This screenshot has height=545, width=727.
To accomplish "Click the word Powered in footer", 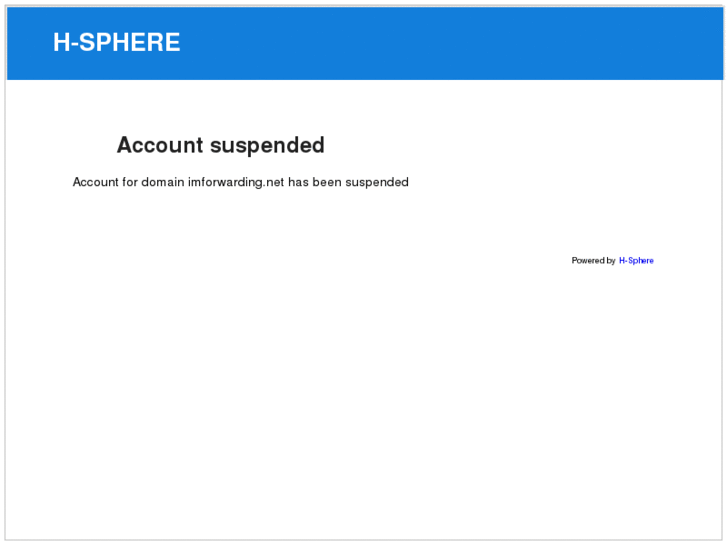I will click(588, 261).
